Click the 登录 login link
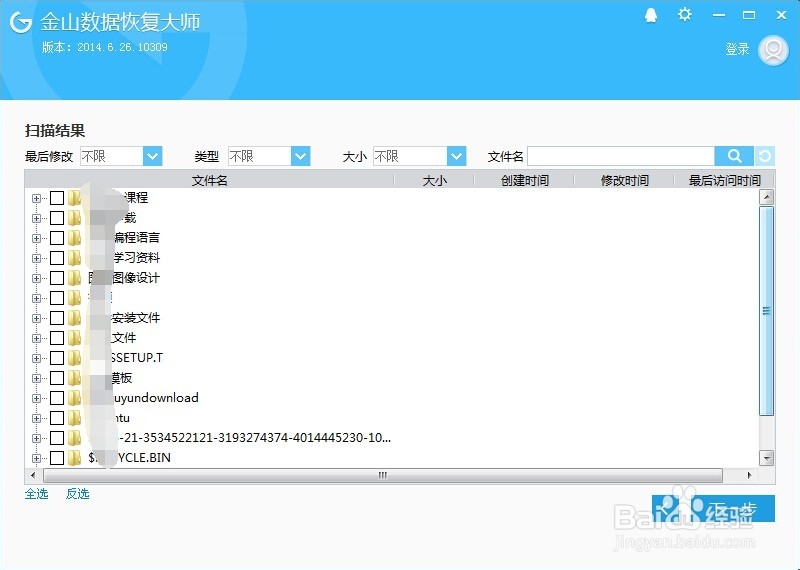Screen dimensions: 800x570 pyautogui.click(x=737, y=49)
